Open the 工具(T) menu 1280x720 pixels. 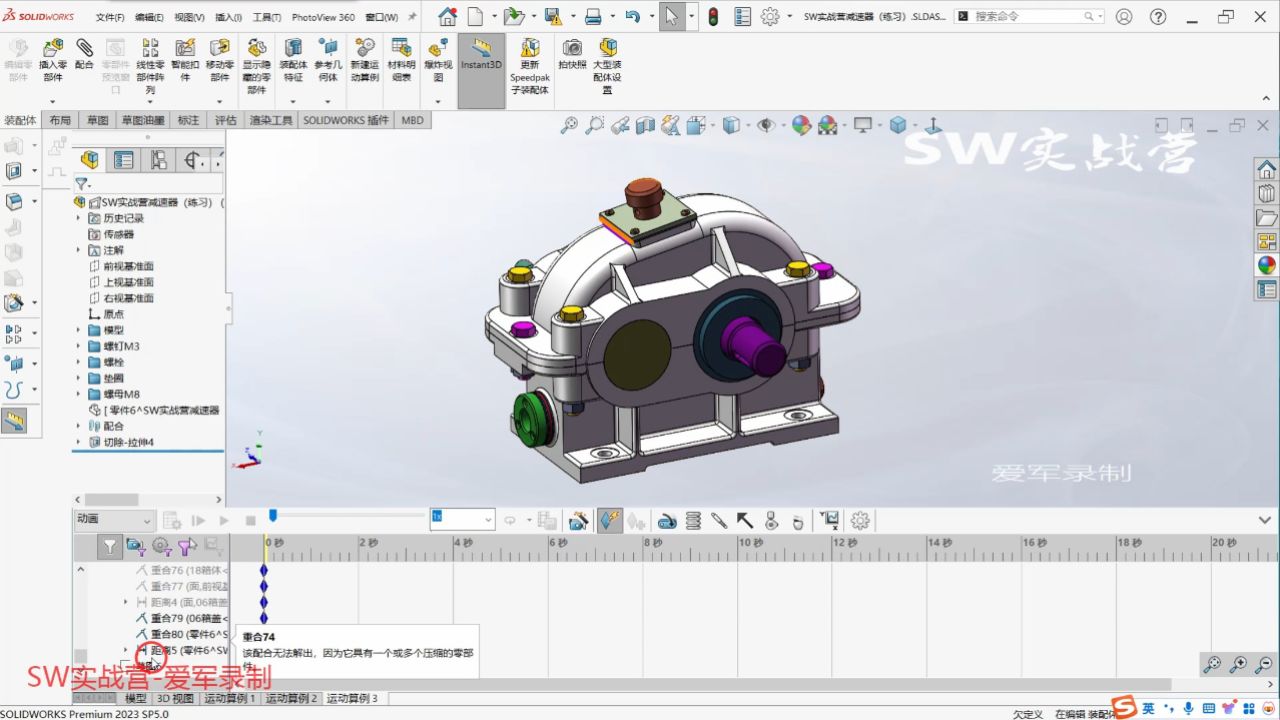[x=266, y=17]
